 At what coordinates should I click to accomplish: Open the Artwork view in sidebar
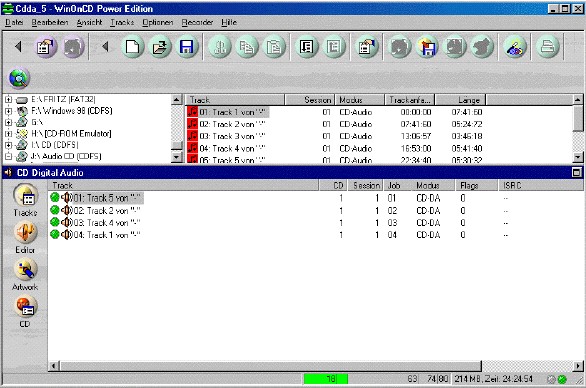pyautogui.click(x=25, y=275)
